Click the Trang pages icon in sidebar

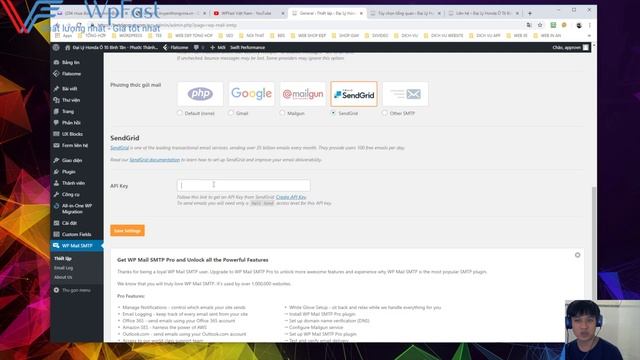point(56,111)
